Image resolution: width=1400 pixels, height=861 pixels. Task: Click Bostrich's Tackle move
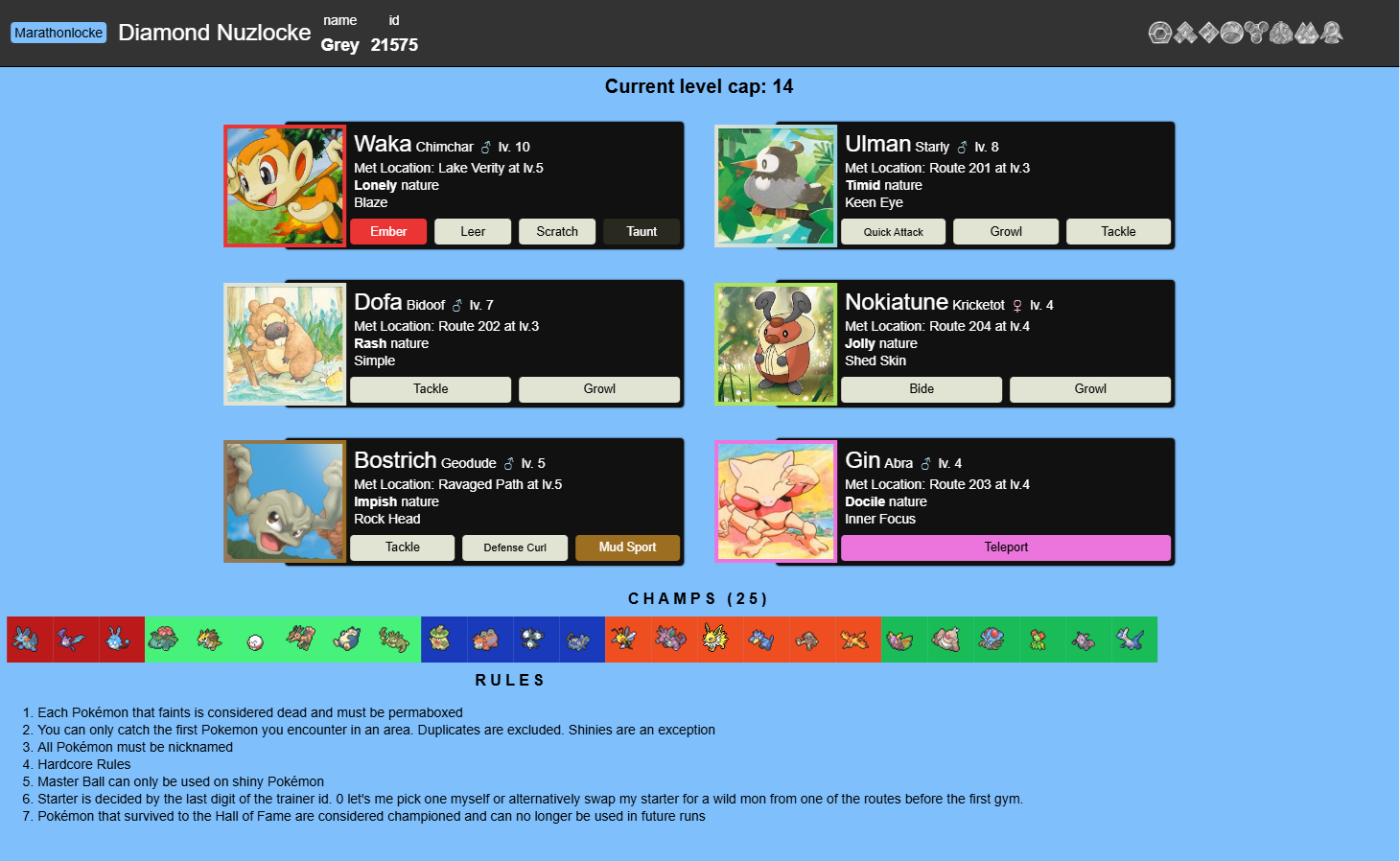point(403,547)
